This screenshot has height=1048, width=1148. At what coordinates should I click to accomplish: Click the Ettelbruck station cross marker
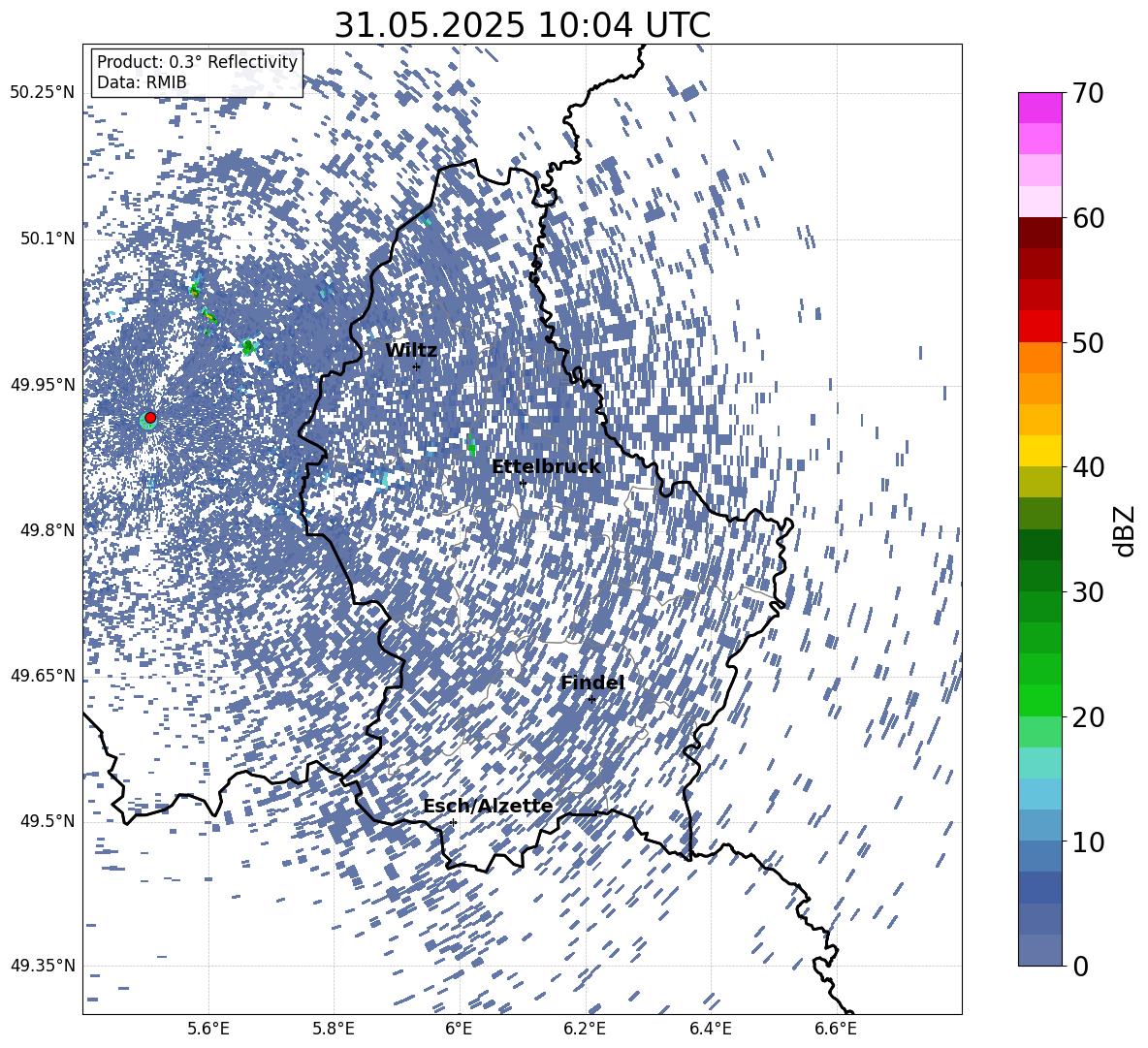[523, 483]
